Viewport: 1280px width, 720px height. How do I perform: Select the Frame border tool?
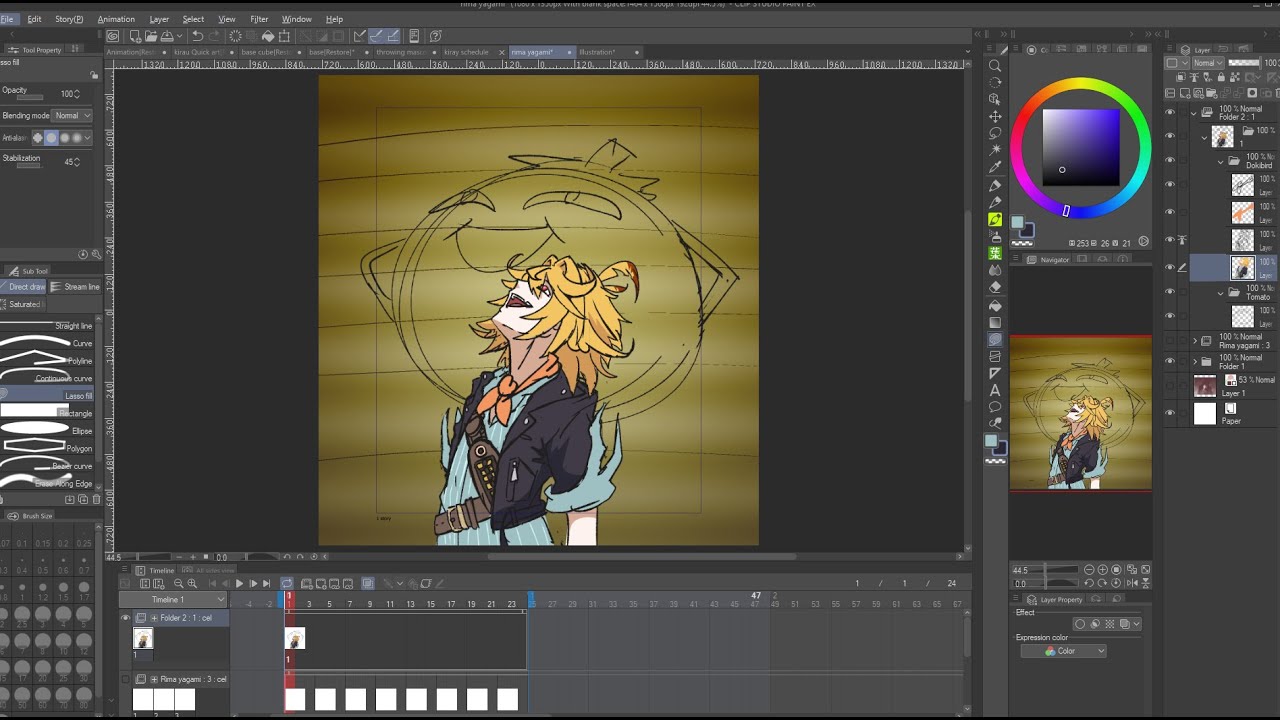coord(995,356)
